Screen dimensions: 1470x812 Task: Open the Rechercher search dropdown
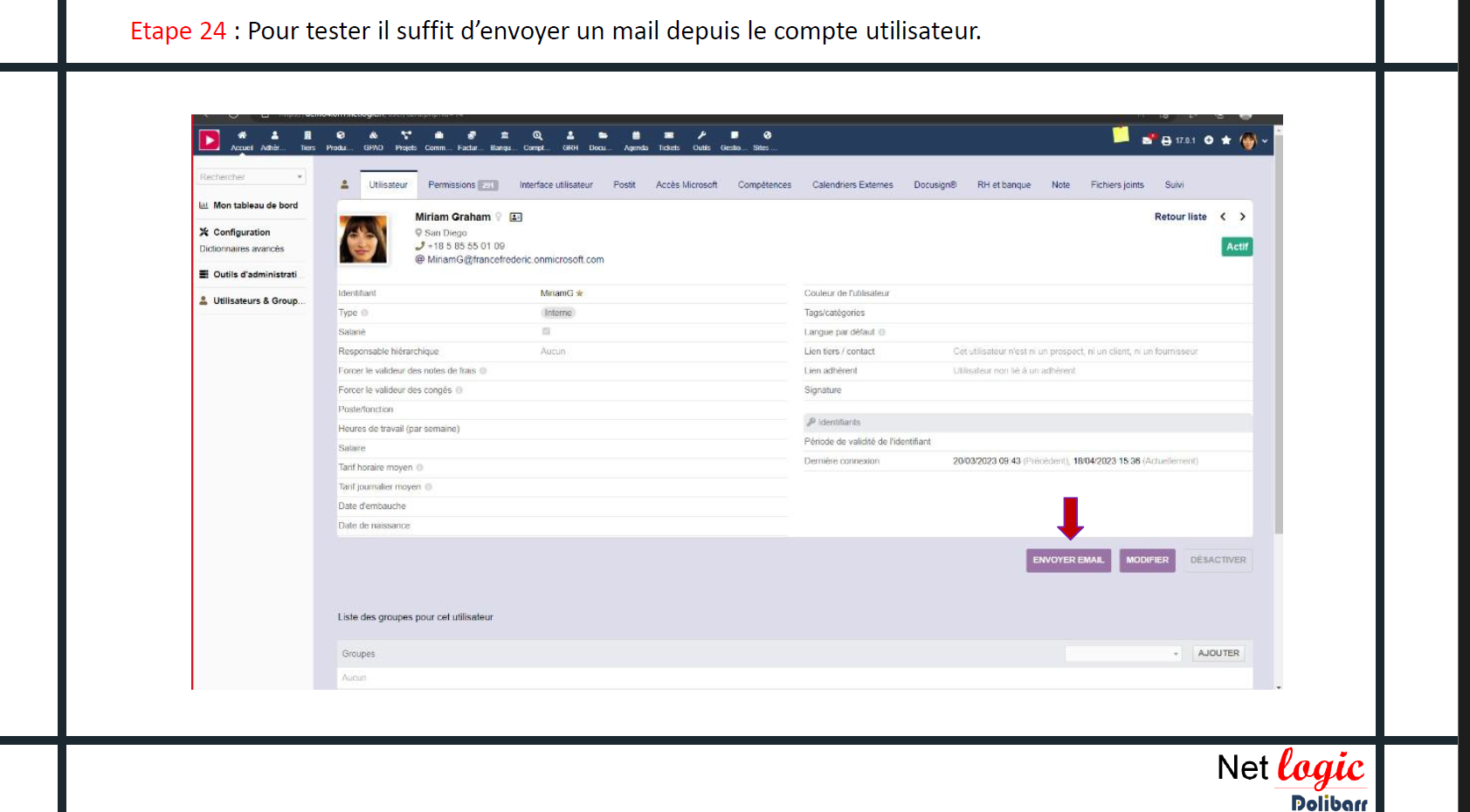[x=251, y=177]
